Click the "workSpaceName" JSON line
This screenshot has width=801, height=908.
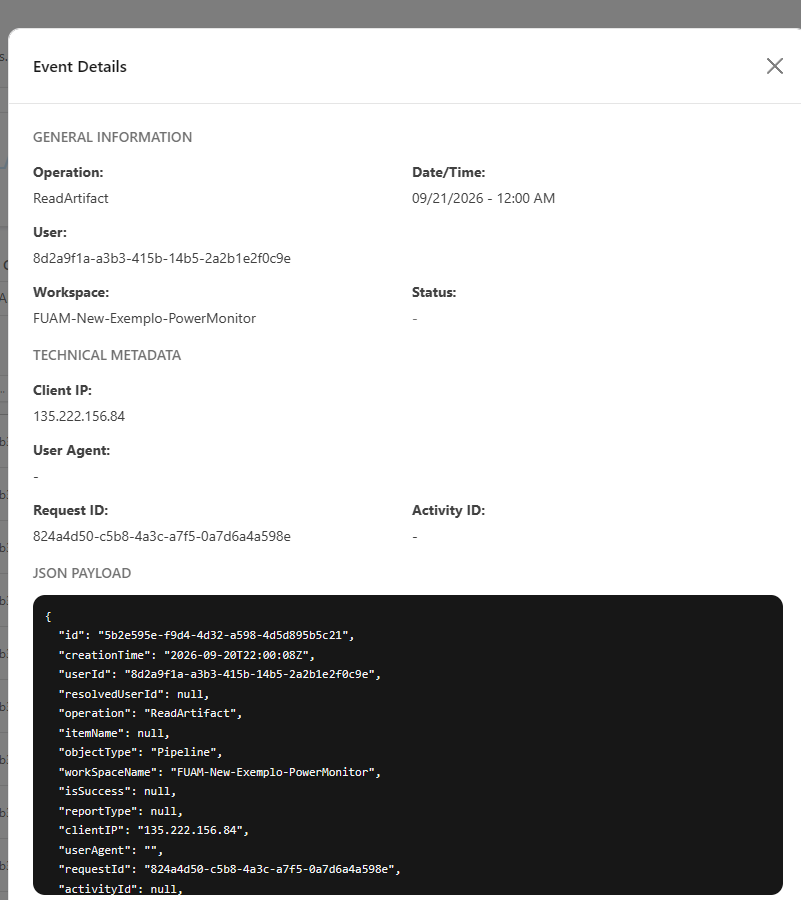220,772
